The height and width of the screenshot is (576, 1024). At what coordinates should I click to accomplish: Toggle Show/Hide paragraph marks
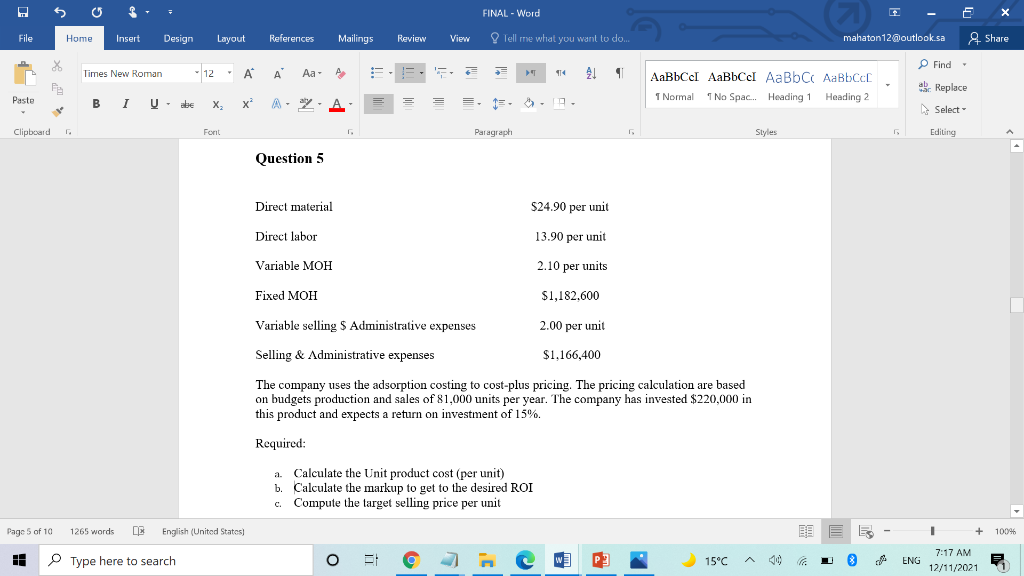(619, 73)
